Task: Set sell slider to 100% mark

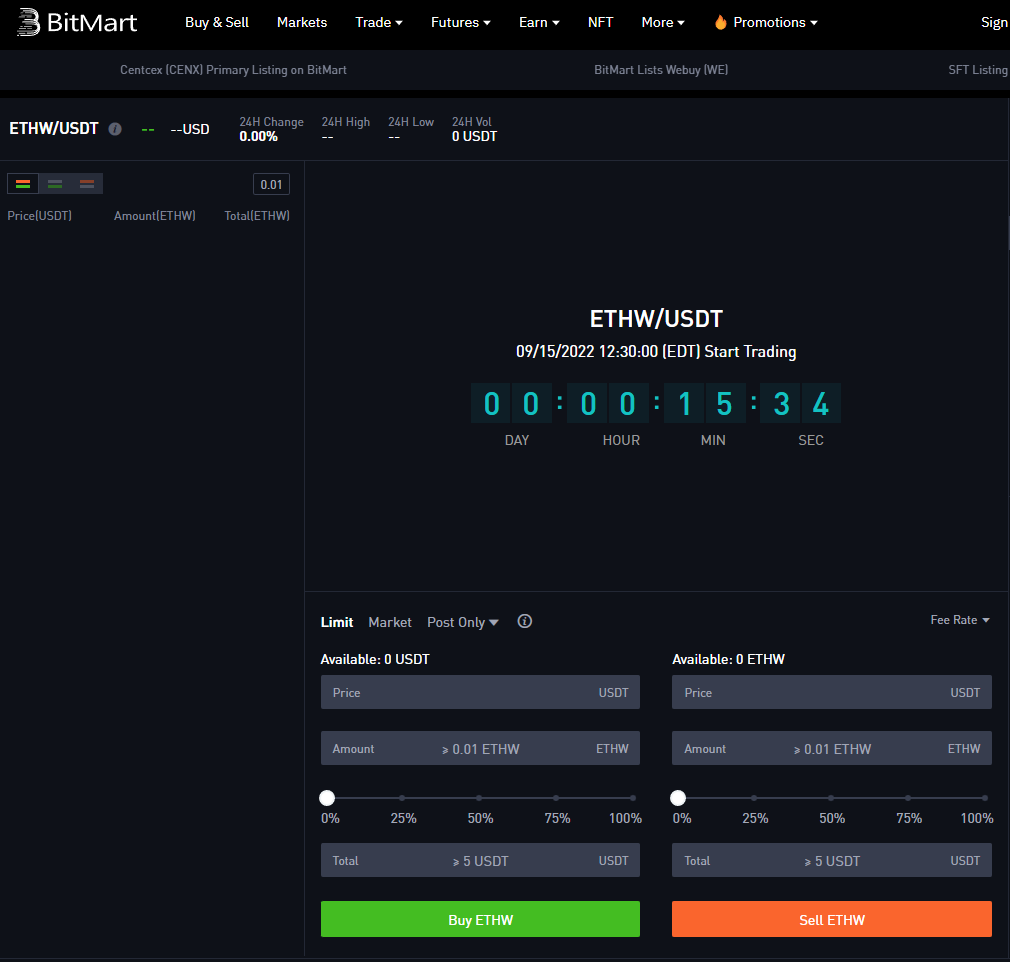Action: [985, 798]
